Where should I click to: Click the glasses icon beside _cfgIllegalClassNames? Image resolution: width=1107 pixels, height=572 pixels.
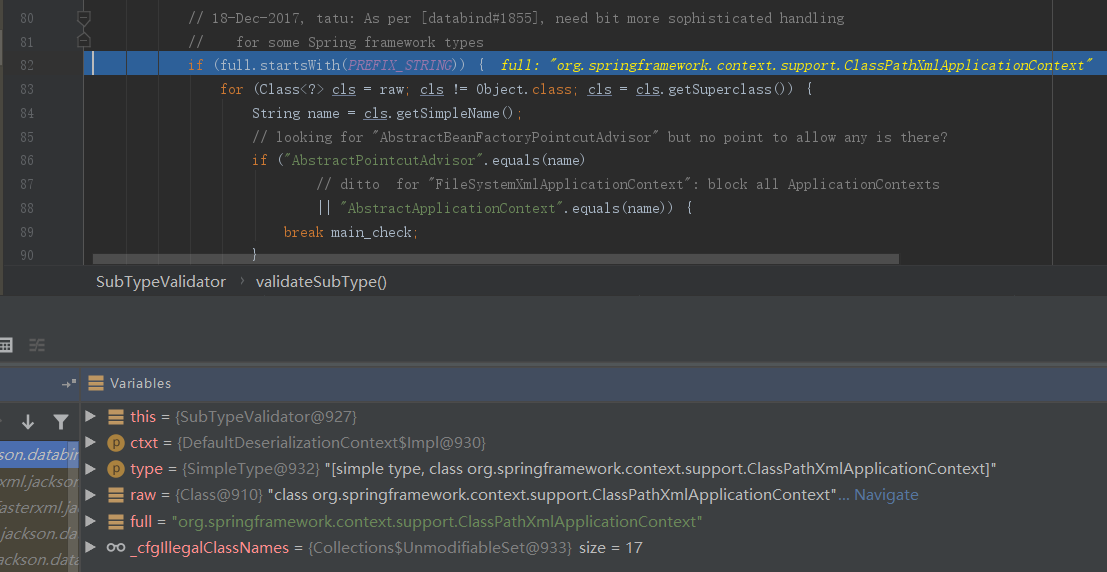[116, 547]
